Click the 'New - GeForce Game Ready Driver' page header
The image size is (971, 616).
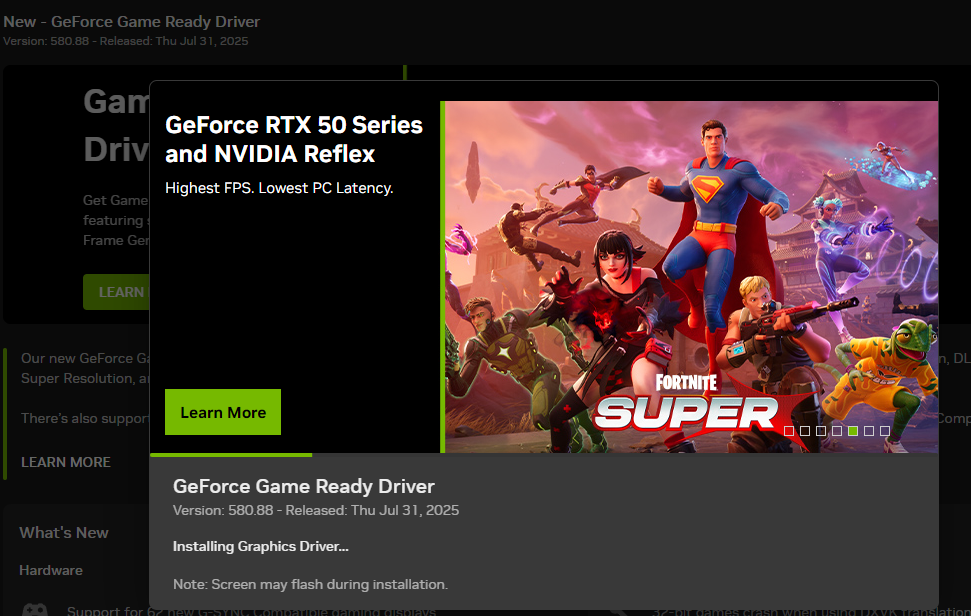(x=131, y=22)
